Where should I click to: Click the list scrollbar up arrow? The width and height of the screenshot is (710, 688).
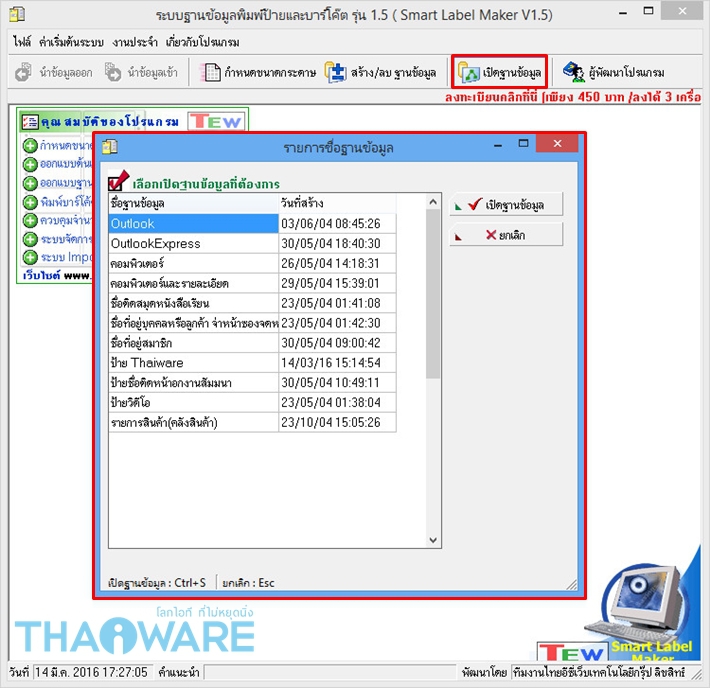tap(433, 202)
